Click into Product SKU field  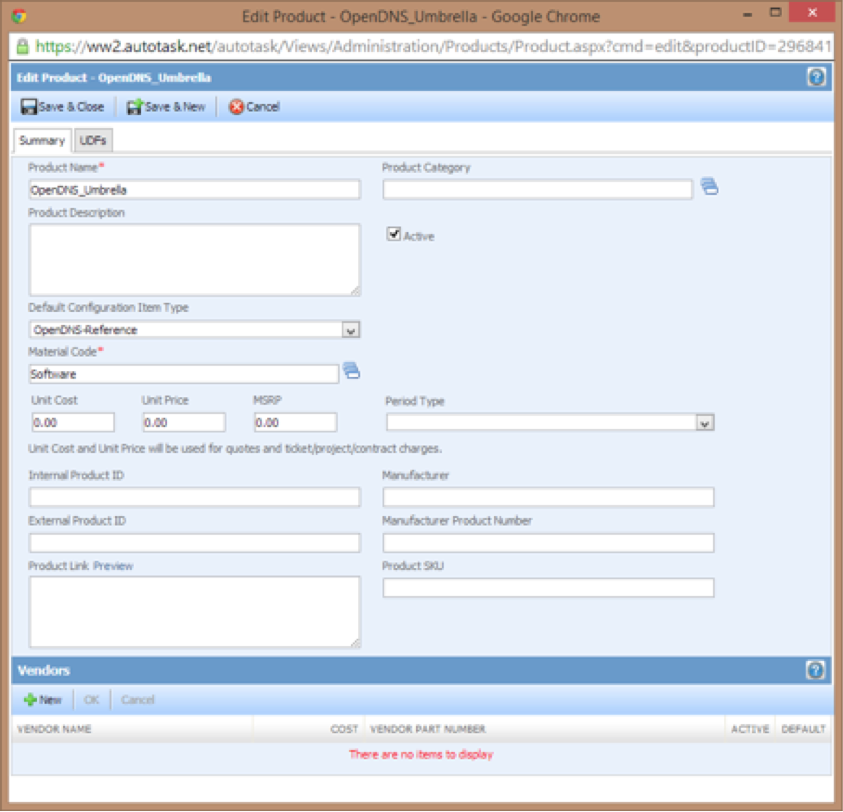[x=548, y=588]
